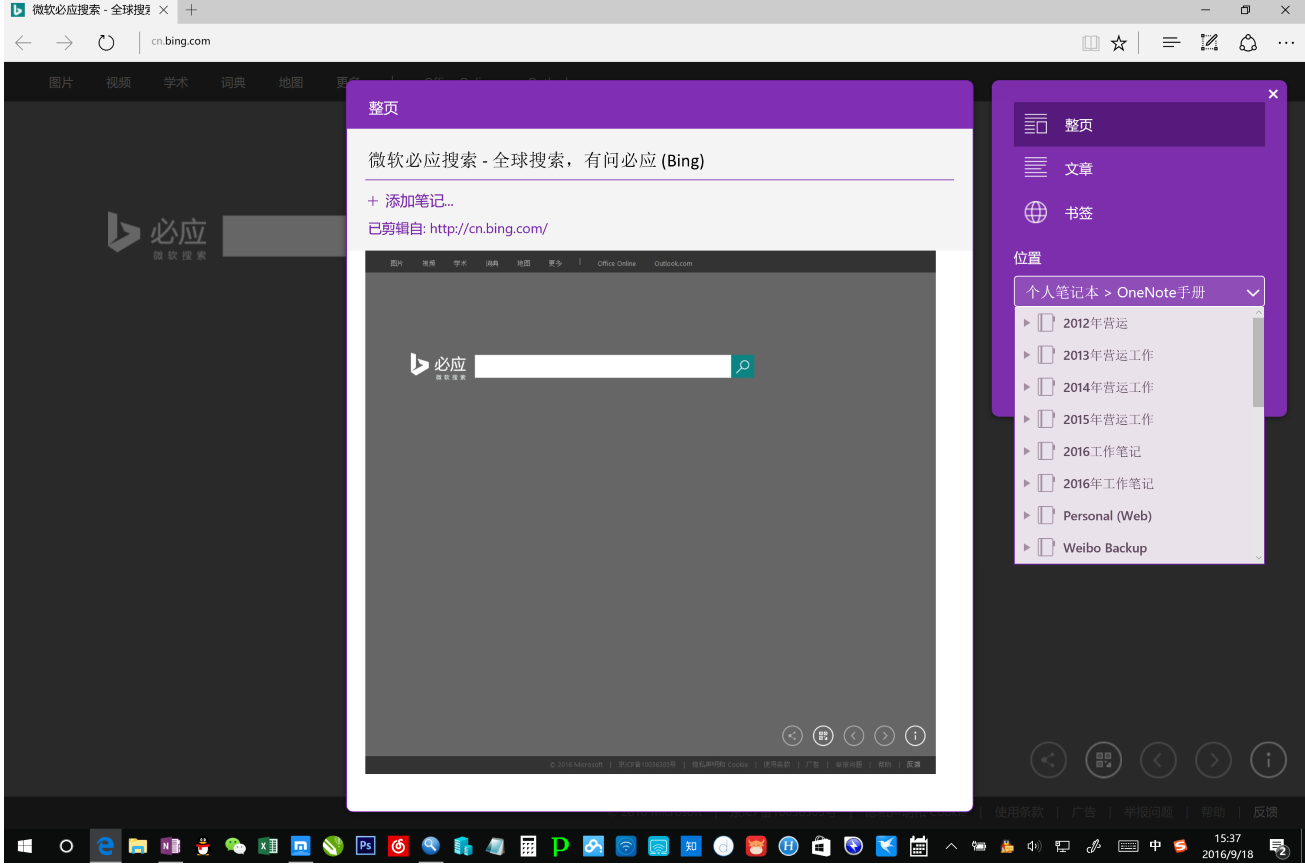Open a new browser tab
This screenshot has height=864, width=1305.
point(191,10)
